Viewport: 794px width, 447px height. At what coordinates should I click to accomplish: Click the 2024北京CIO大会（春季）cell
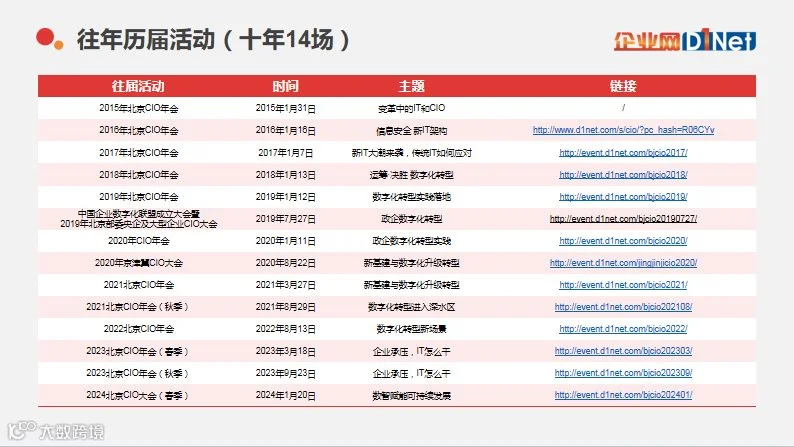(138, 395)
